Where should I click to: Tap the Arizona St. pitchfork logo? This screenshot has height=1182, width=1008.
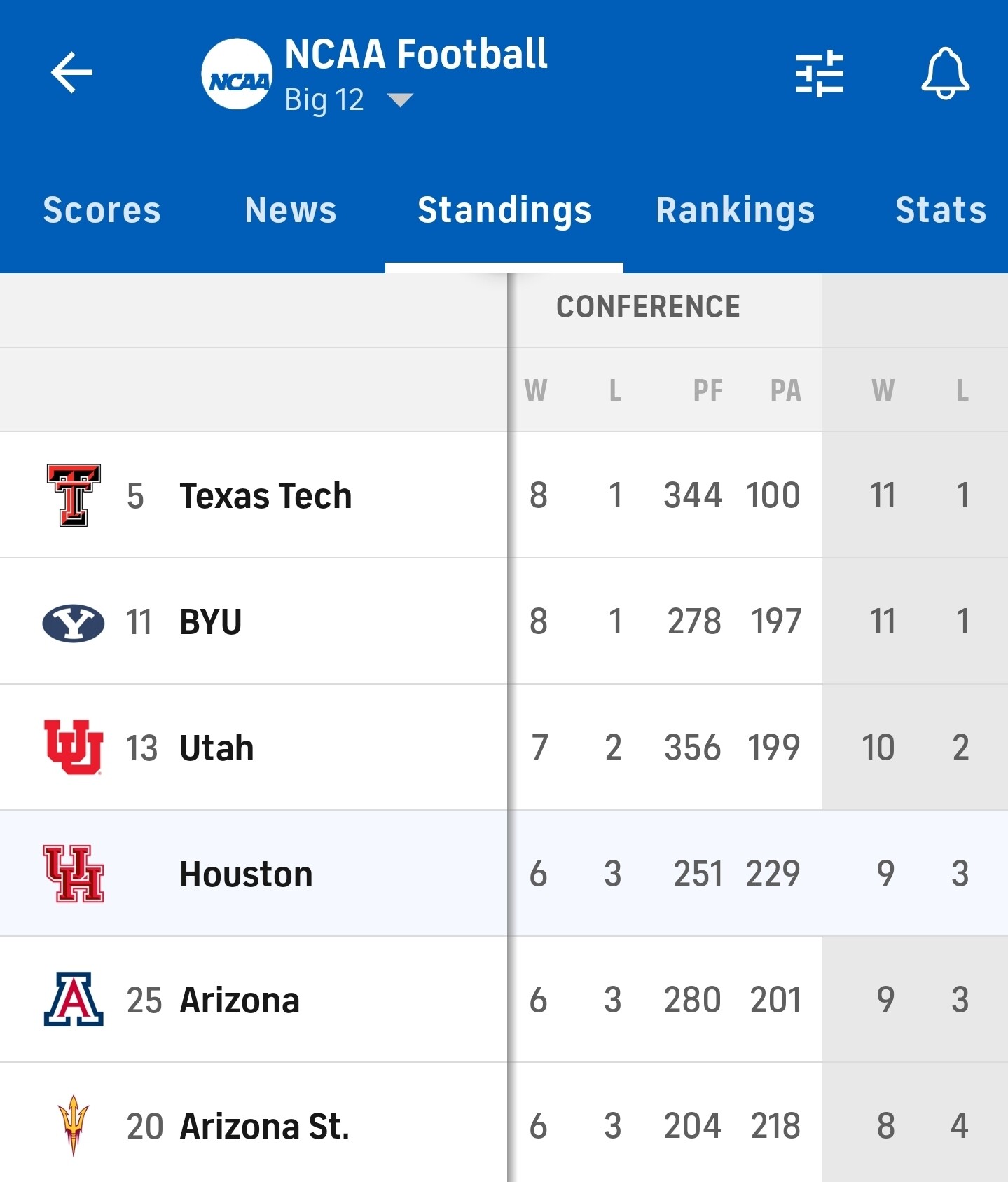point(74,1125)
